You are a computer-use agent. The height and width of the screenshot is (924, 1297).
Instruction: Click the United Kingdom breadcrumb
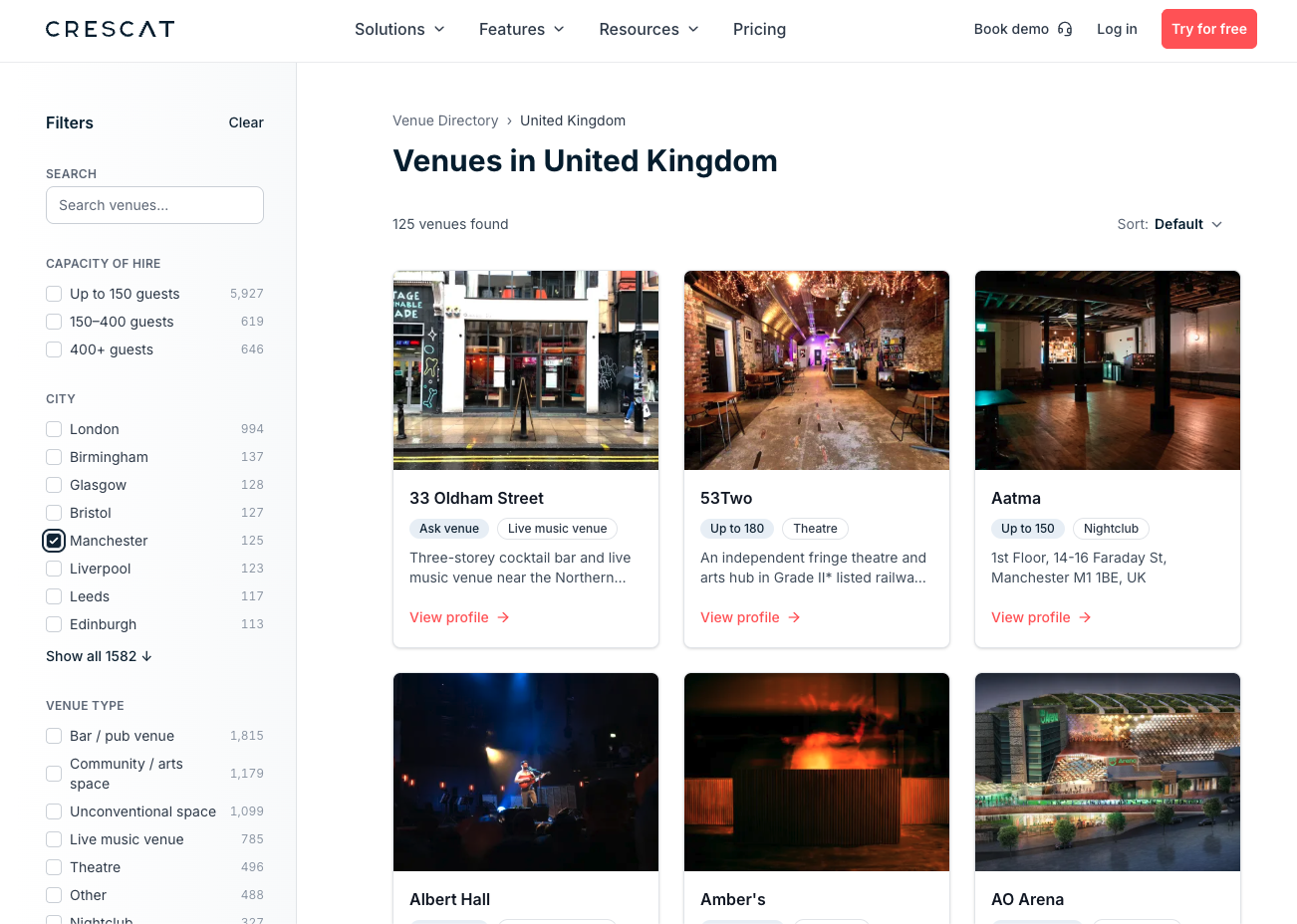pos(573,120)
